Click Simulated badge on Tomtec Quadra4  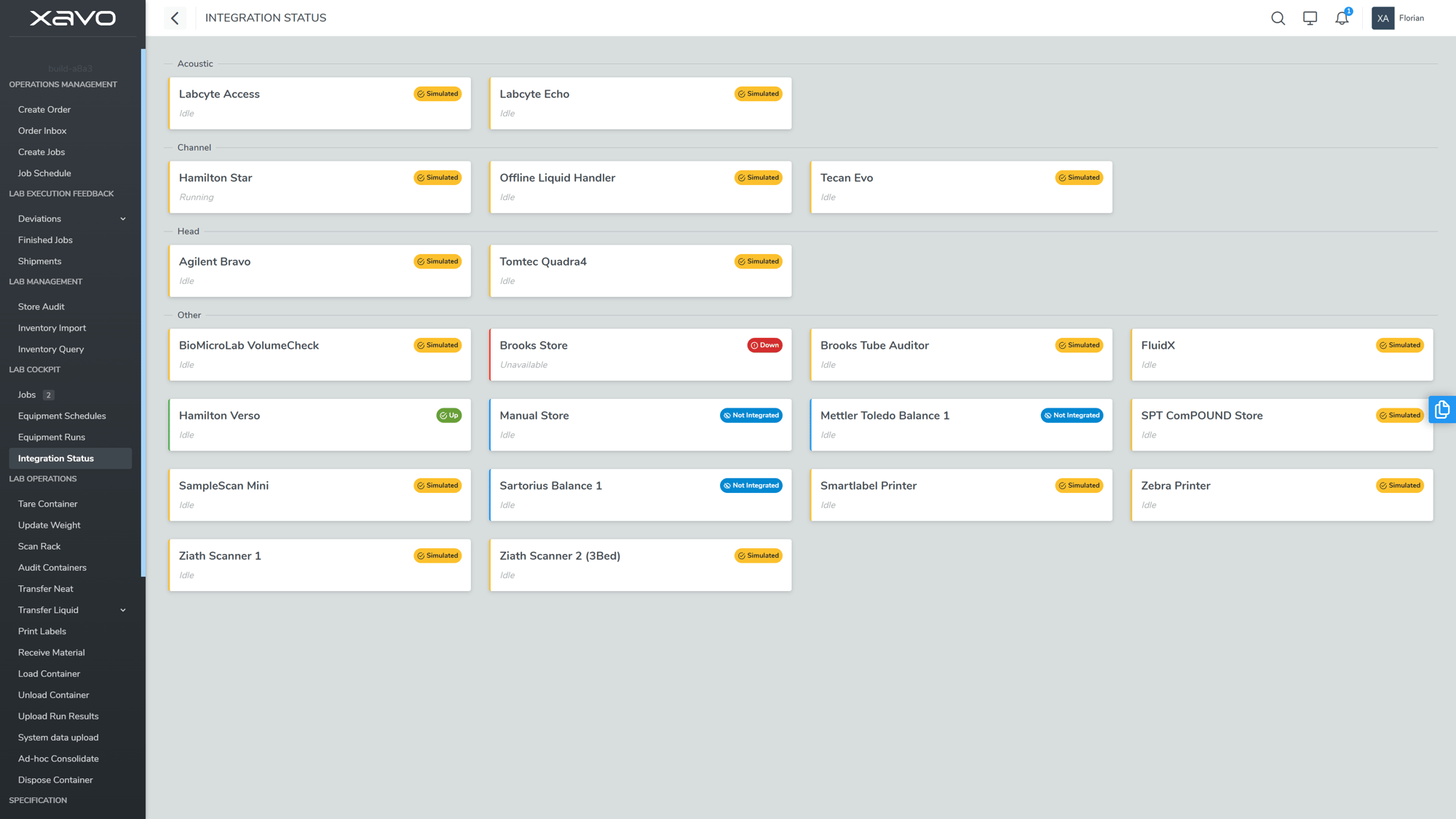pos(759,261)
